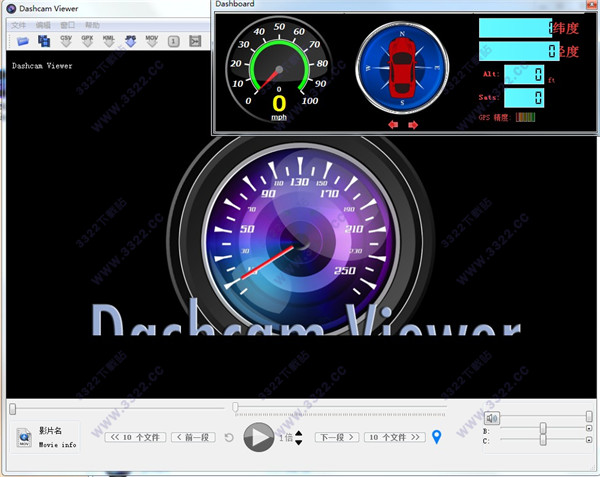Viewport: 600px width, 477px height.
Task: Open the 帮助 menu
Action: tap(92, 25)
